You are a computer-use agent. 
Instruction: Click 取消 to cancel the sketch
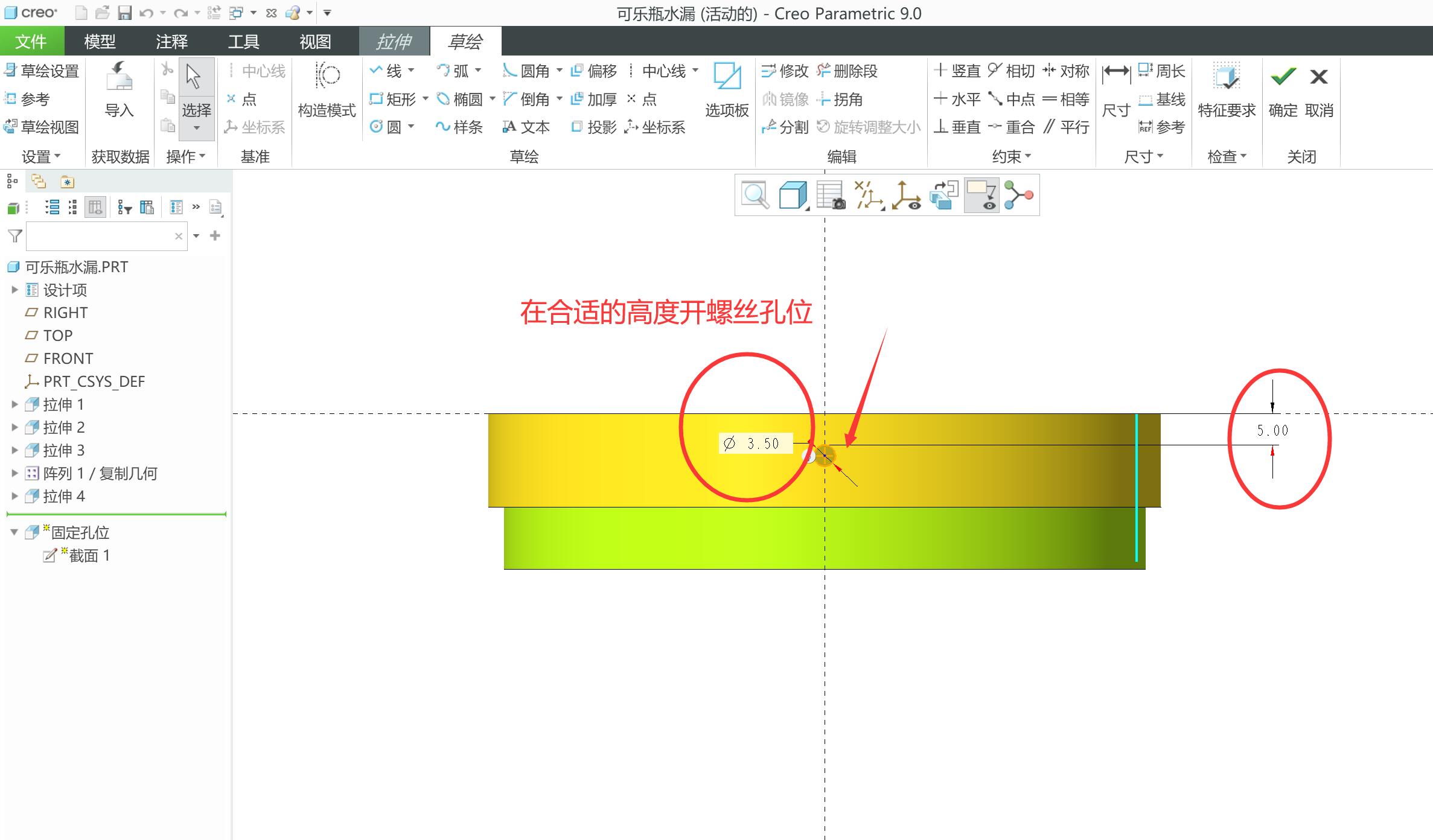click(1319, 91)
